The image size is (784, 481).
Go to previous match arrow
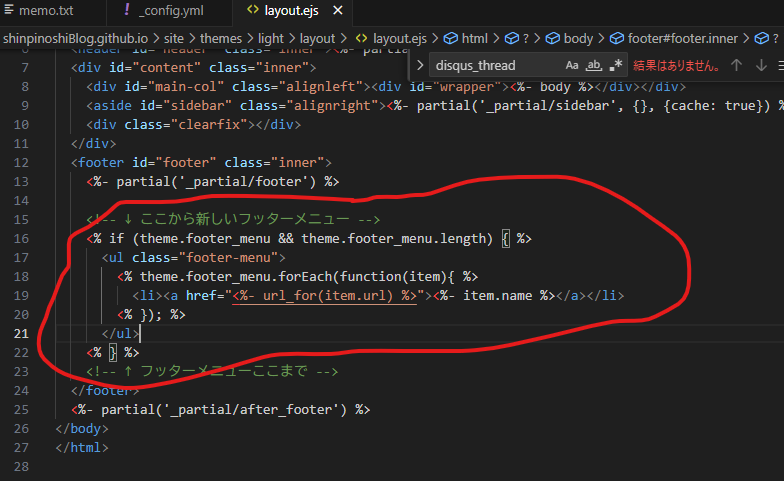pos(736,66)
